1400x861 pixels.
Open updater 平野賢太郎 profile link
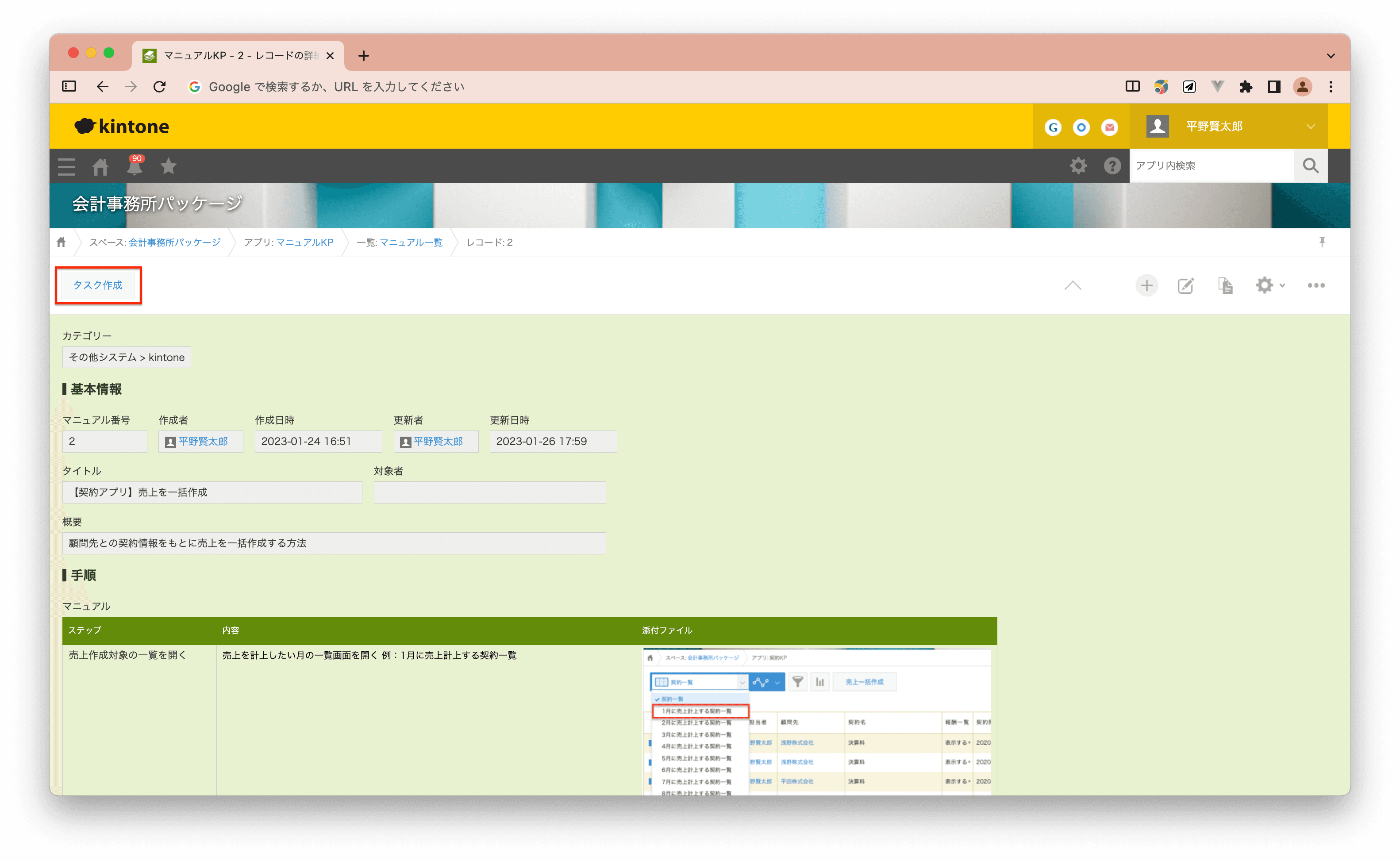tap(438, 441)
